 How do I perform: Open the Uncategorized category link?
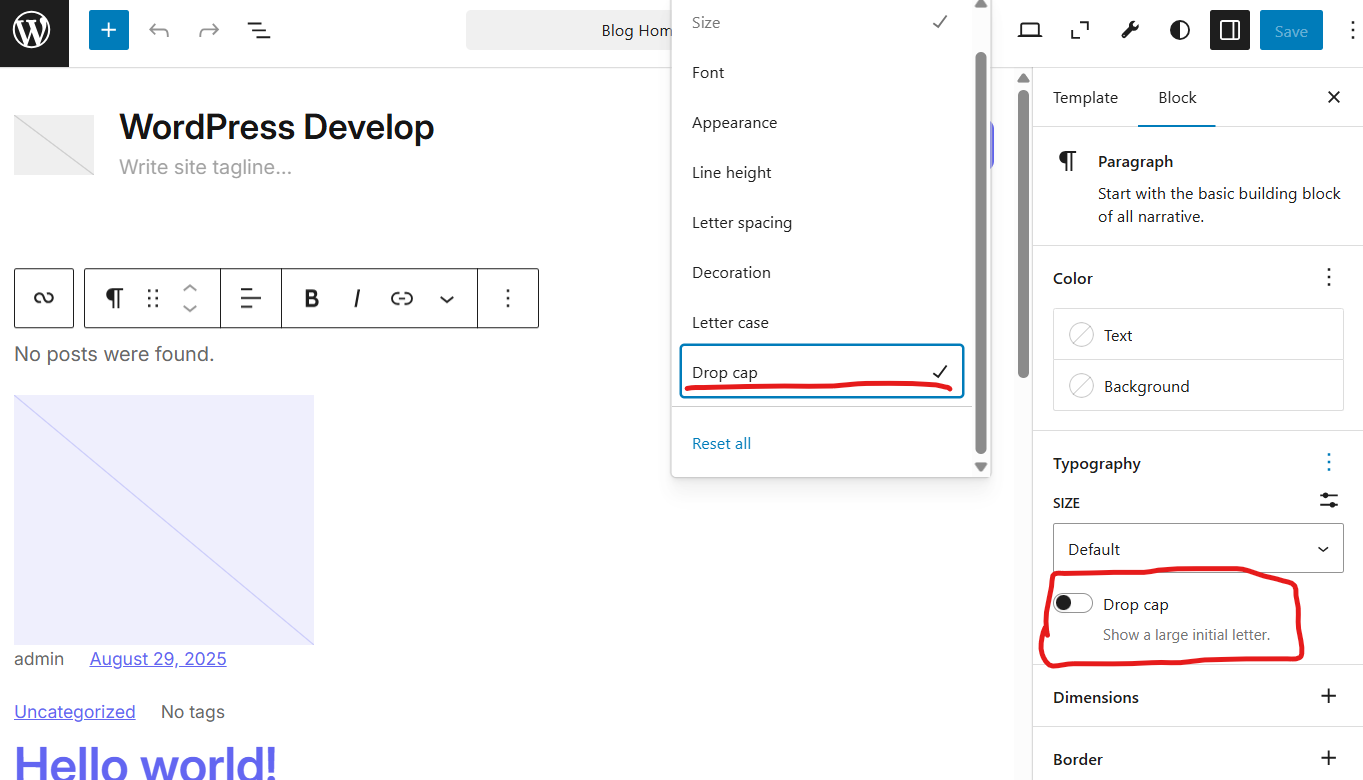[75, 711]
